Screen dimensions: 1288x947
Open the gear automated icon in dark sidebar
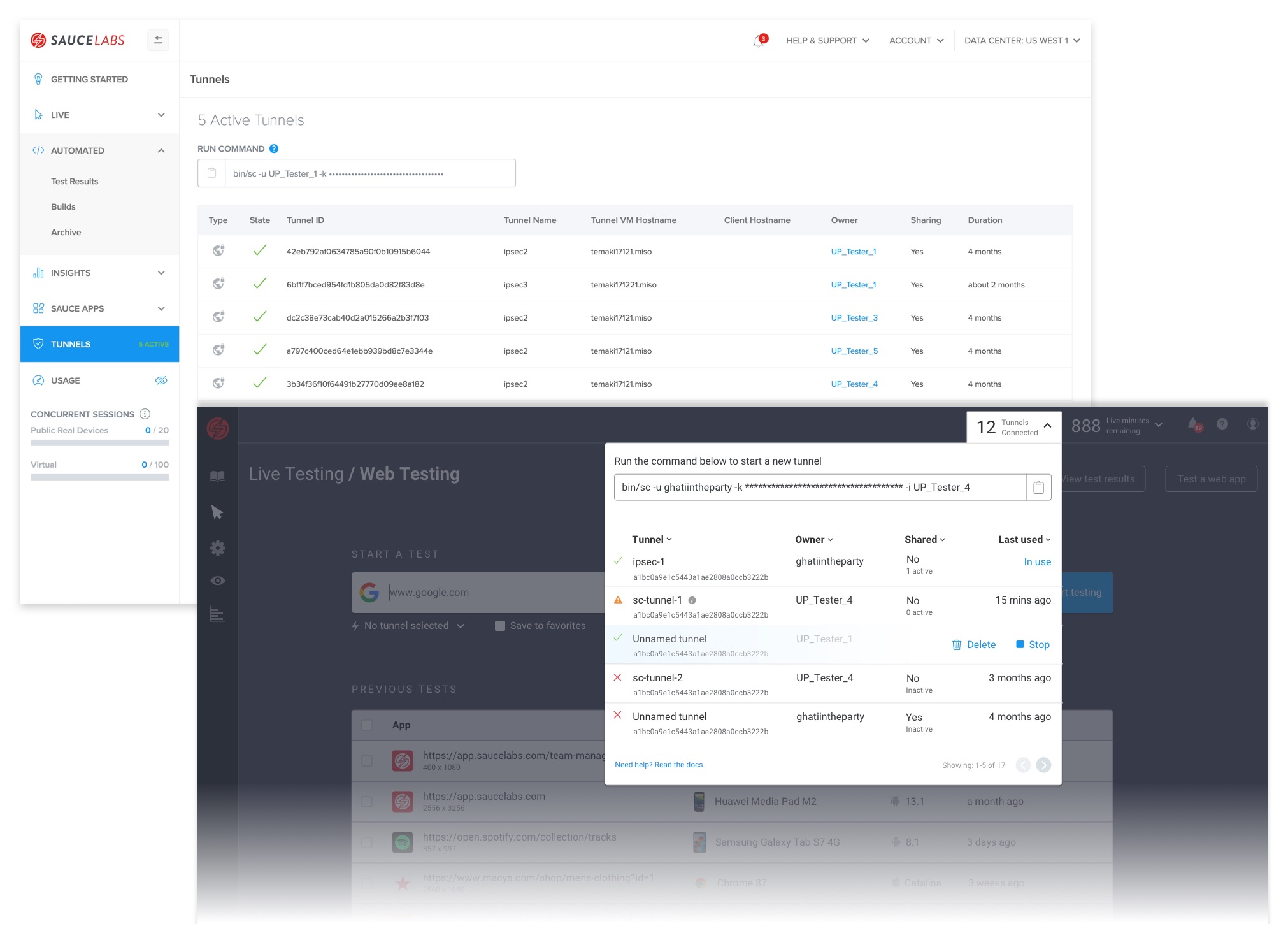(218, 548)
